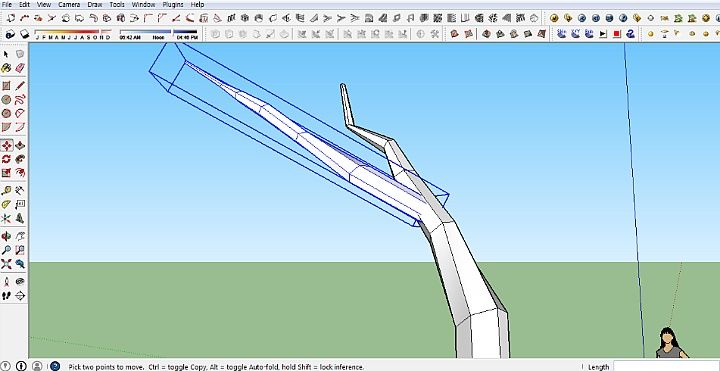720x371 pixels.
Task: Switch to the Pan hand tool
Action: (20, 236)
